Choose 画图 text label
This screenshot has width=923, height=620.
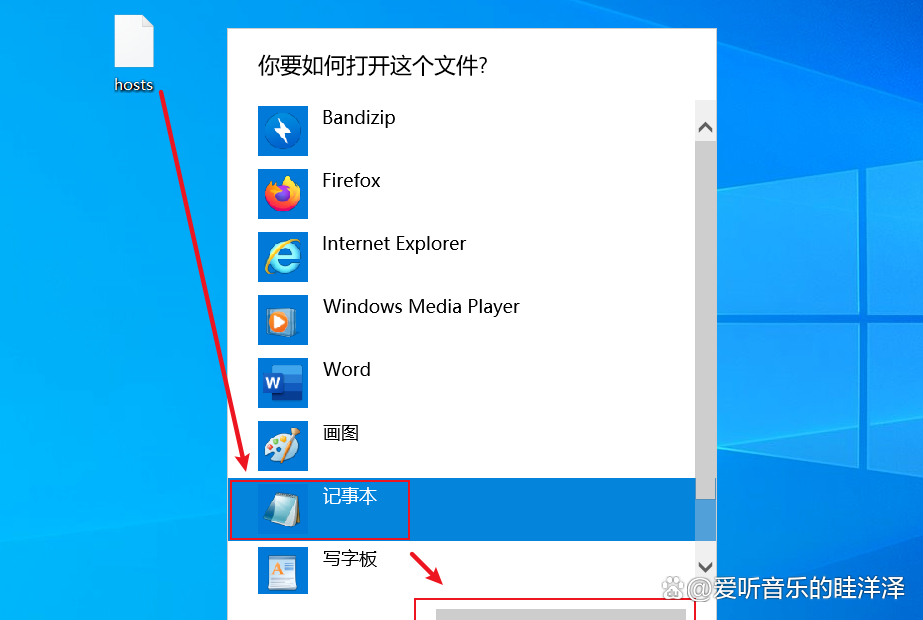click(x=341, y=433)
